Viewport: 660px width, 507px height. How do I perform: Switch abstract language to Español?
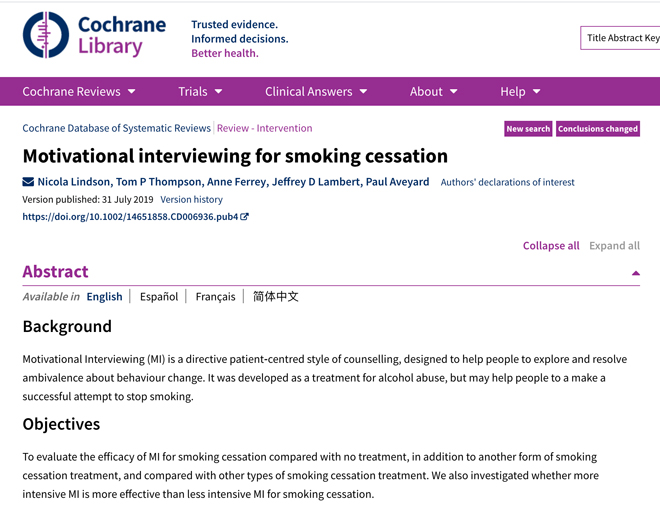159,297
